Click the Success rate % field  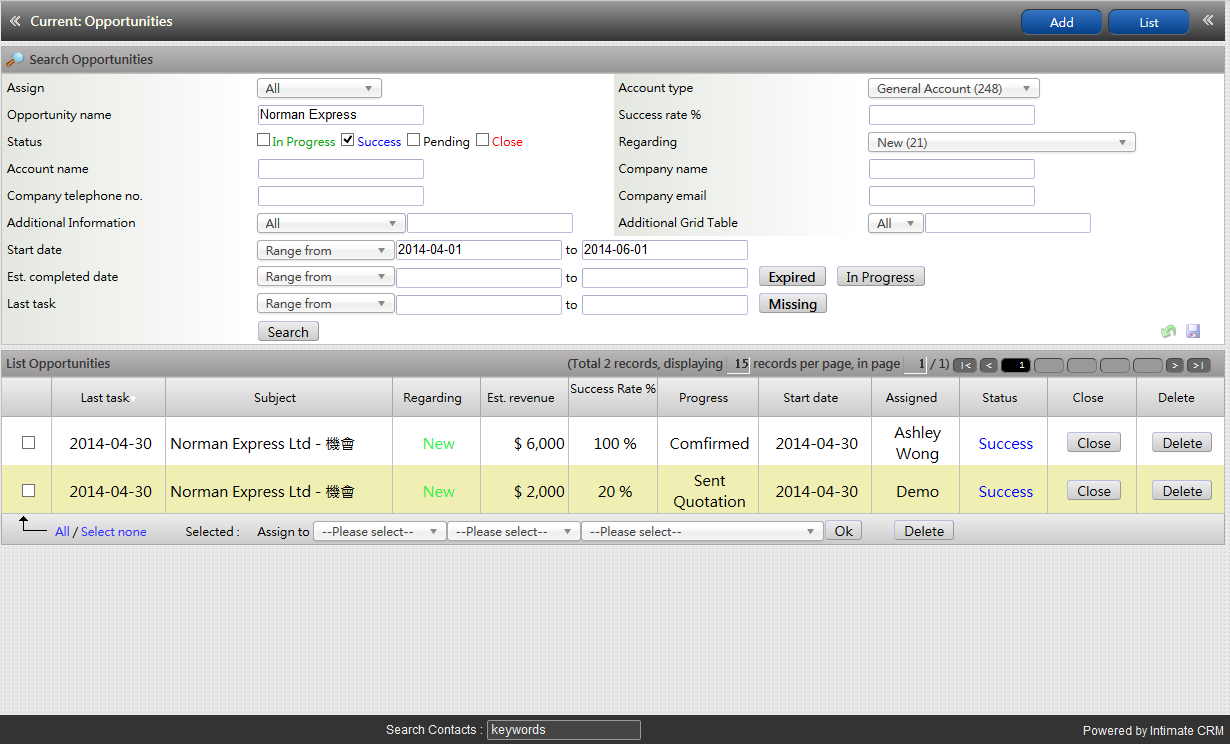[x=952, y=115]
